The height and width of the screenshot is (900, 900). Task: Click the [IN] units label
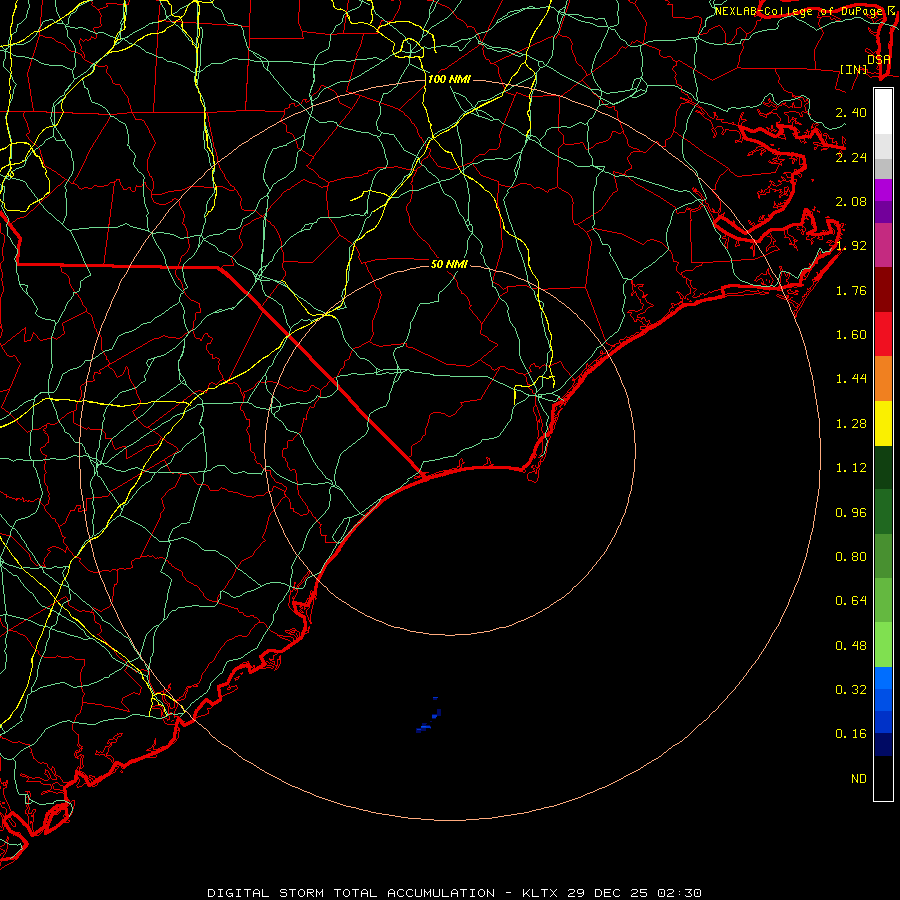coord(854,69)
